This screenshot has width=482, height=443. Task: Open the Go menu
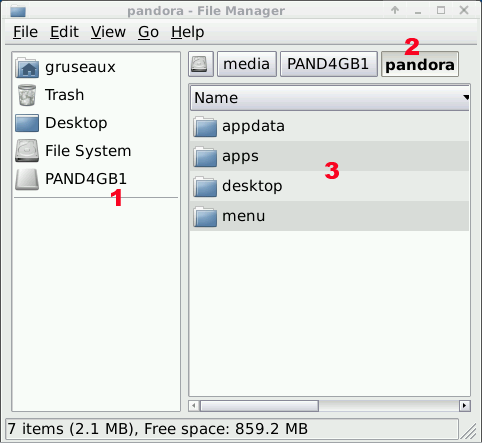tap(149, 32)
